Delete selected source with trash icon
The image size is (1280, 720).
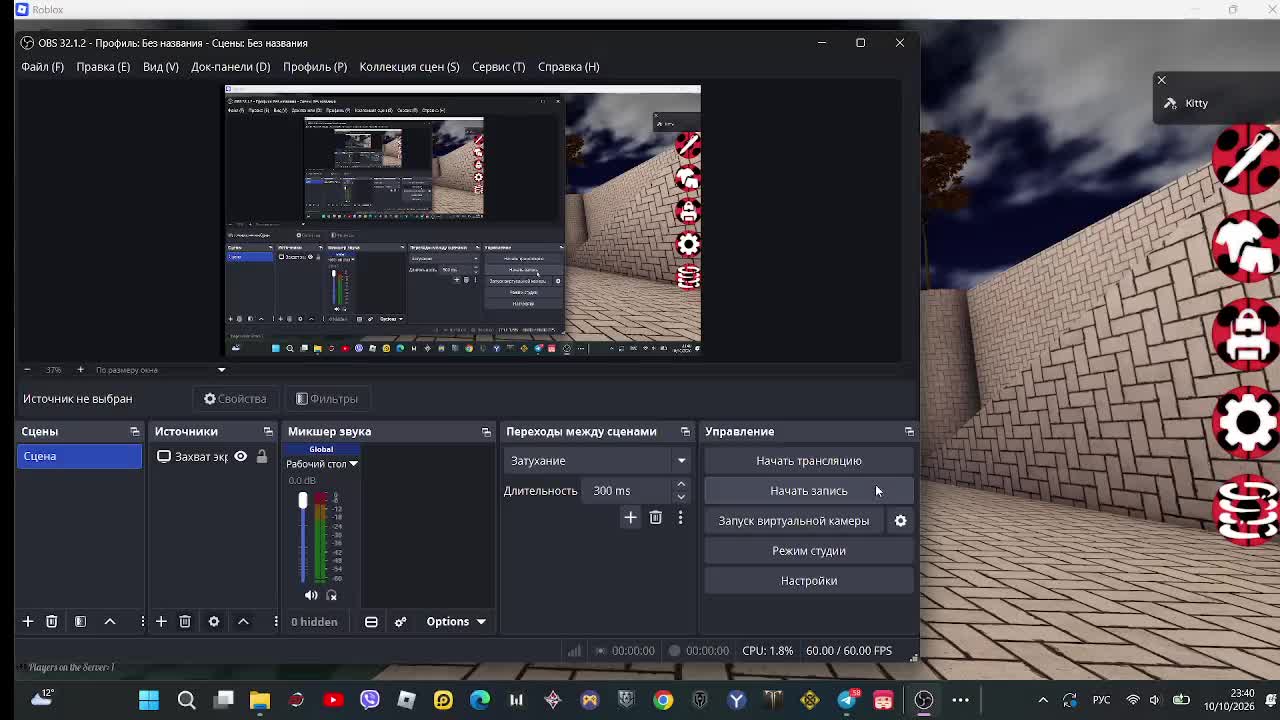click(x=185, y=621)
